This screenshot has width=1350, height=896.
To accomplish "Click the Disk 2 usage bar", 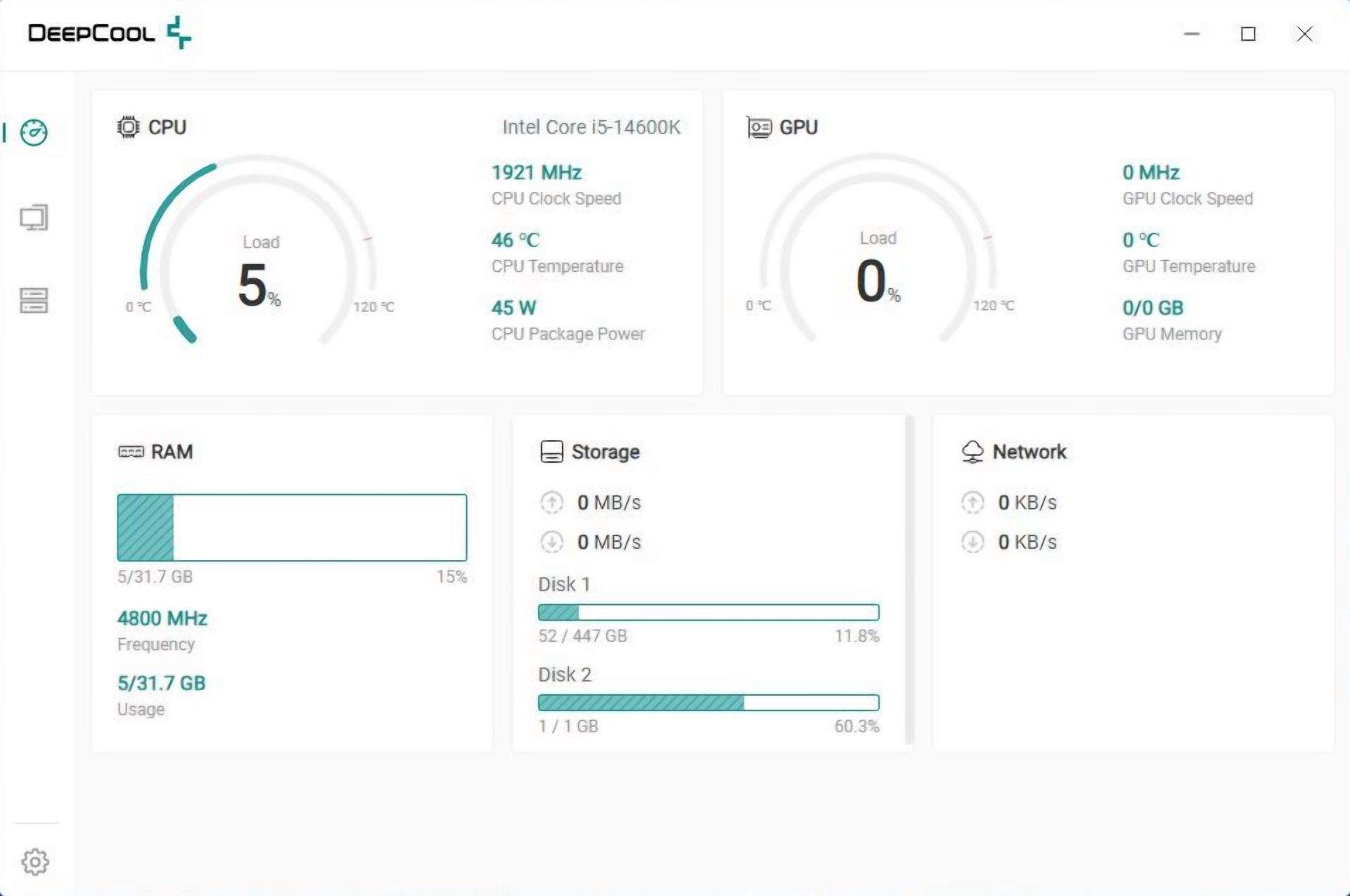I will pos(709,702).
